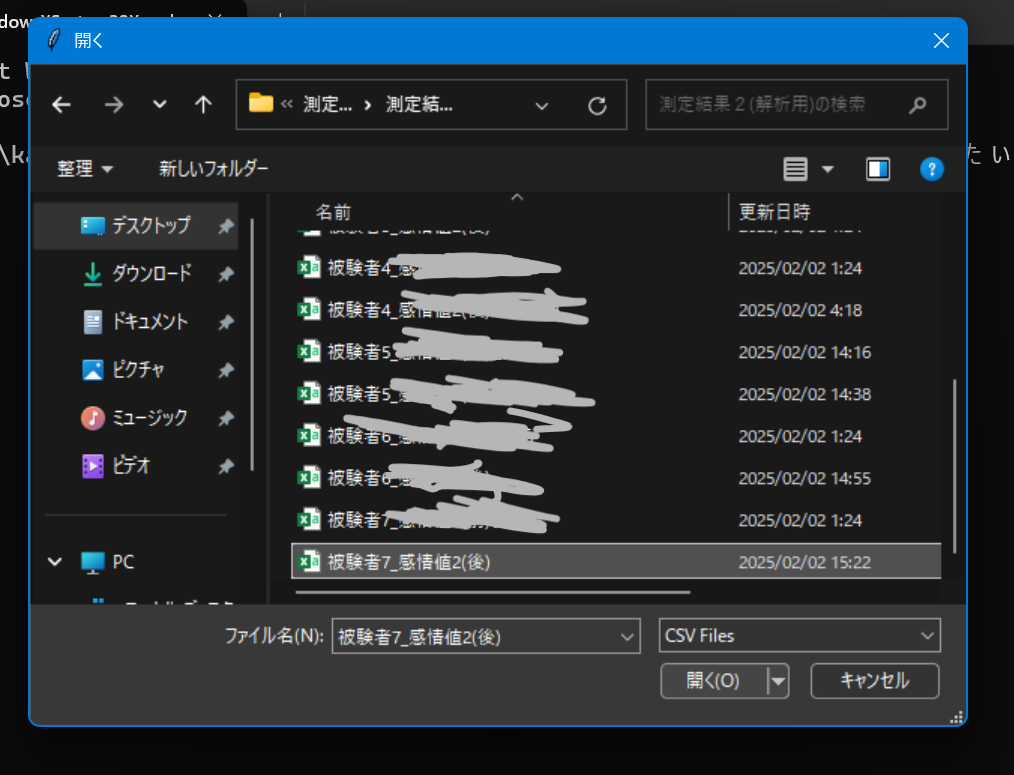Go up one folder level

[203, 104]
